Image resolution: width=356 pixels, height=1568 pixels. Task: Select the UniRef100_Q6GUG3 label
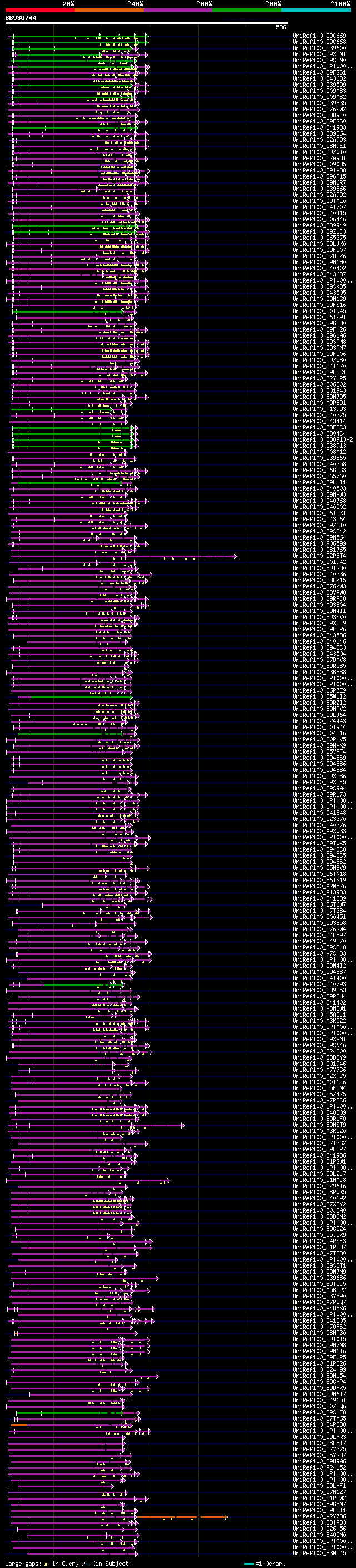pyautogui.click(x=319, y=470)
